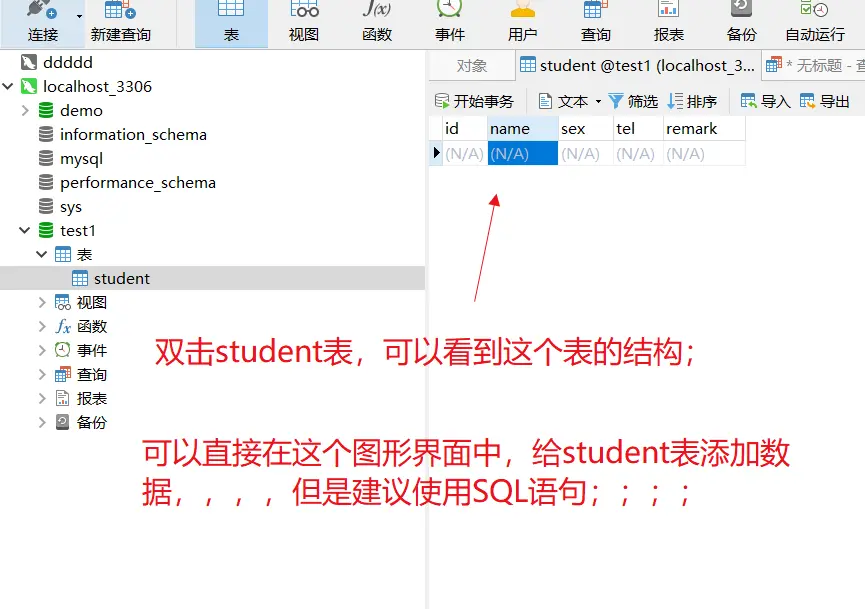865x609 pixels.
Task: Select the 查询 tree icon
Action: pyautogui.click(x=63, y=375)
